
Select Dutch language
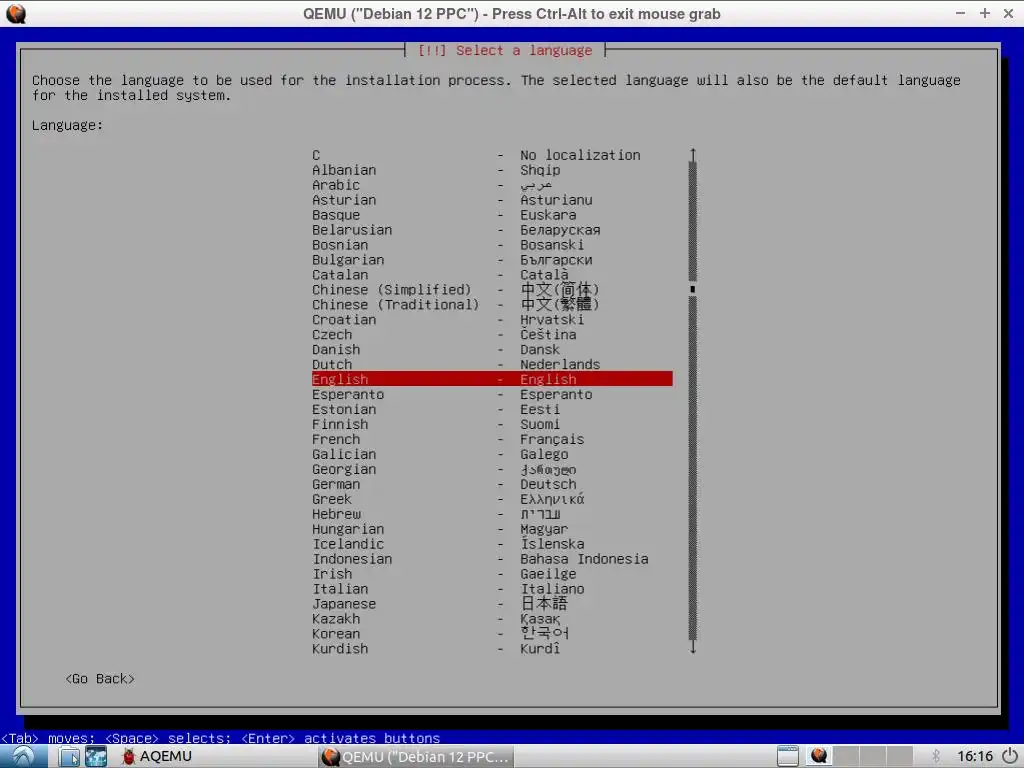point(492,364)
